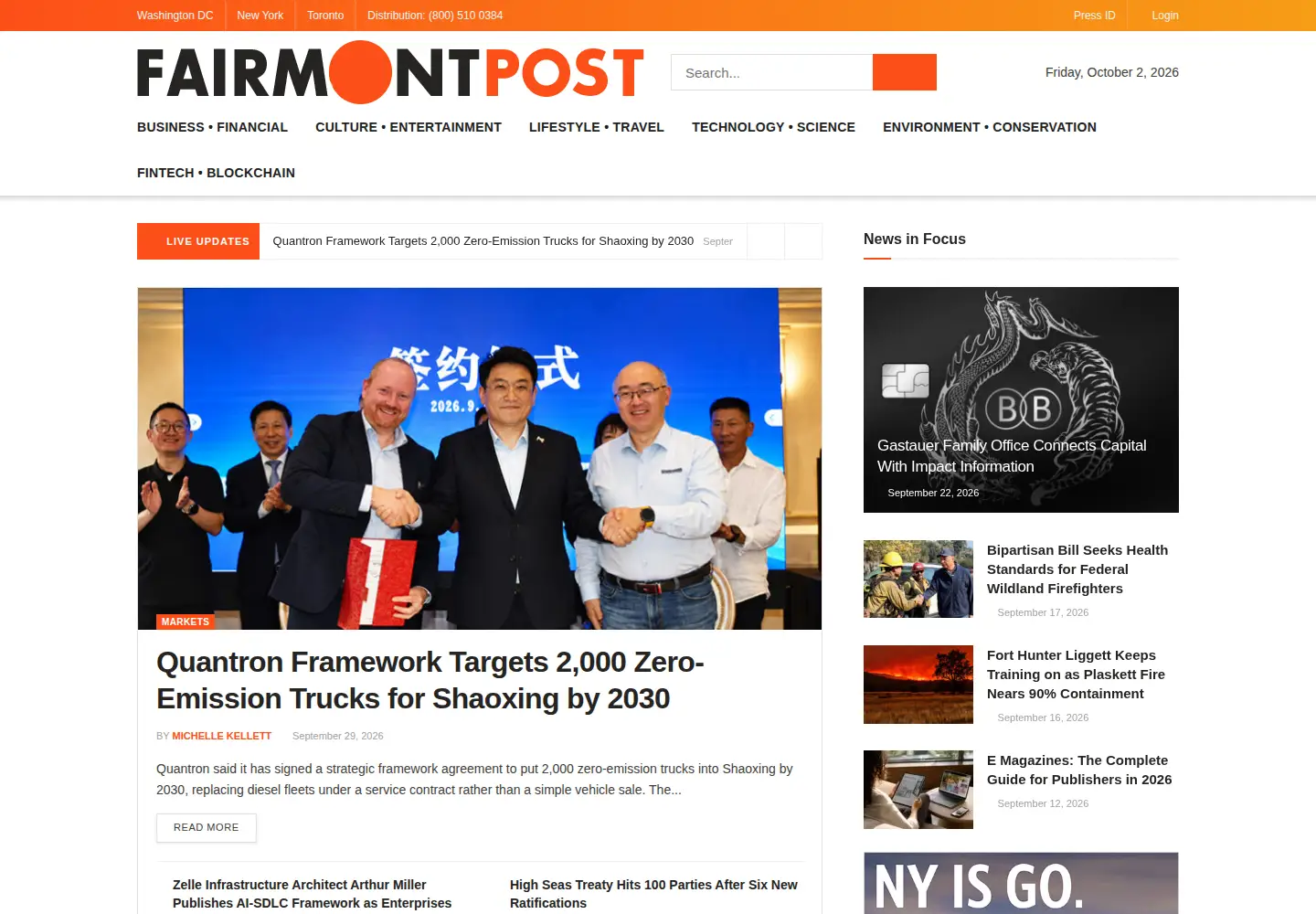
Task: Open the New York edition link
Action: tap(260, 16)
